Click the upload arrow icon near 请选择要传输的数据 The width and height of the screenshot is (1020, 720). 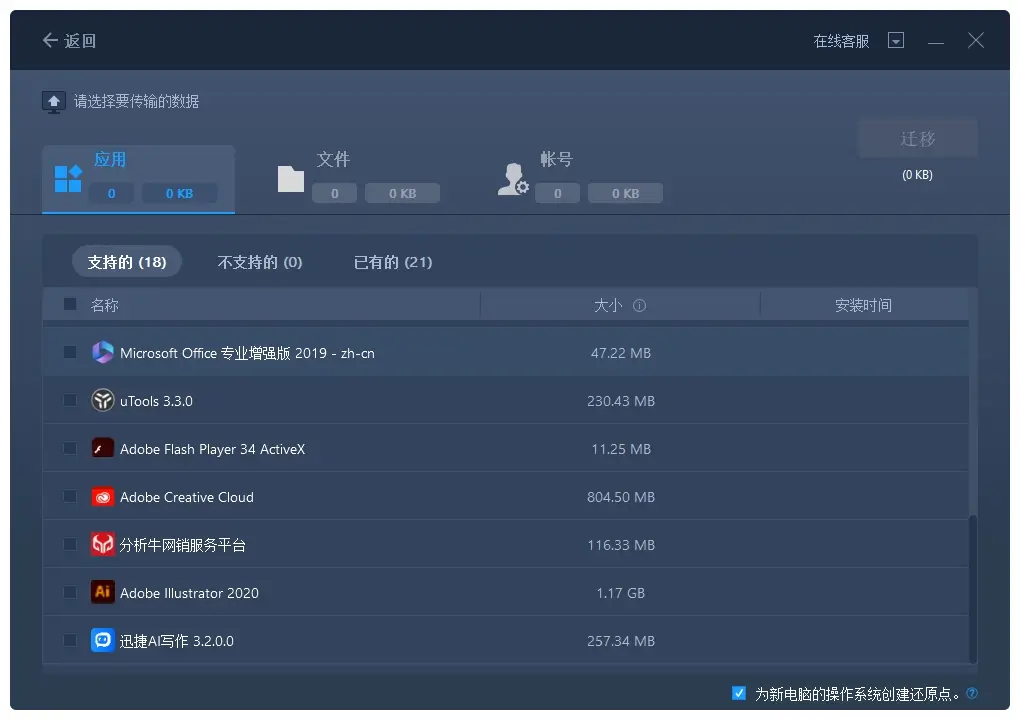coord(53,101)
